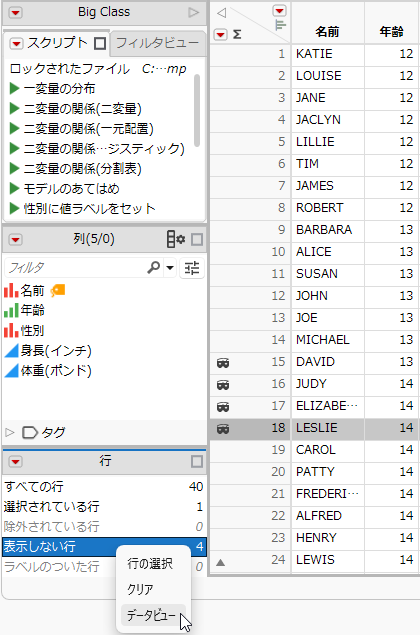Click the KATIE name cell
420x635 pixels.
point(328,53)
